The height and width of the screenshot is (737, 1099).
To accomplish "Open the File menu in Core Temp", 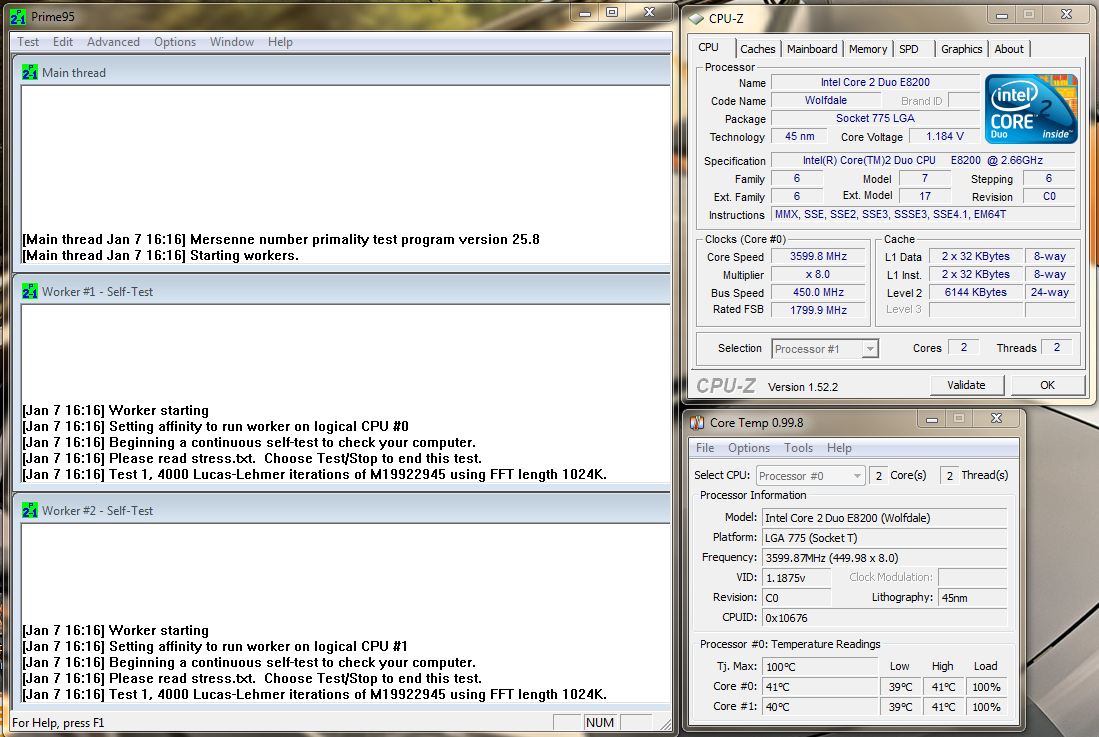I will pos(705,448).
